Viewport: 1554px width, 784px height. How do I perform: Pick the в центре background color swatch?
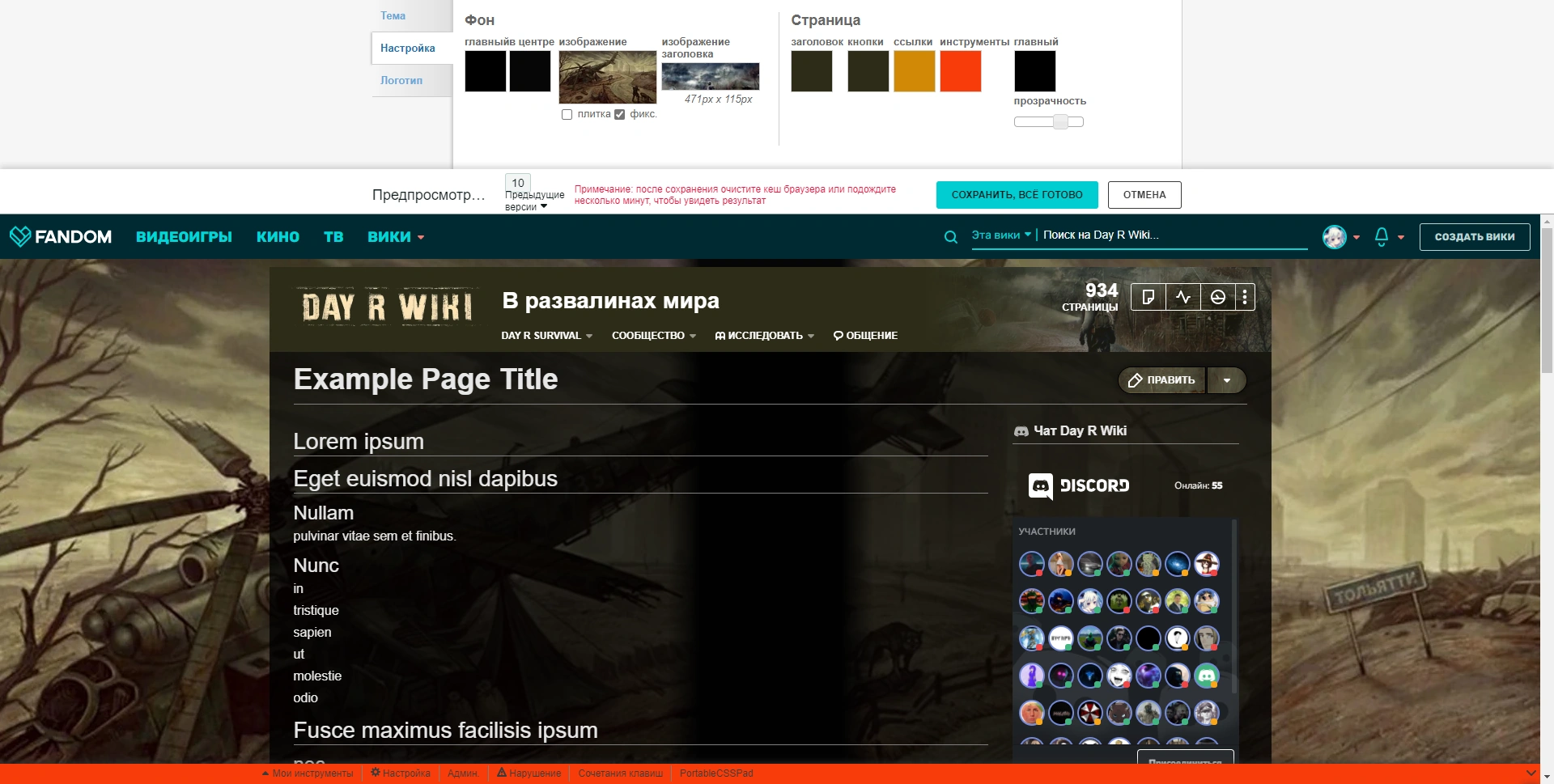point(530,71)
